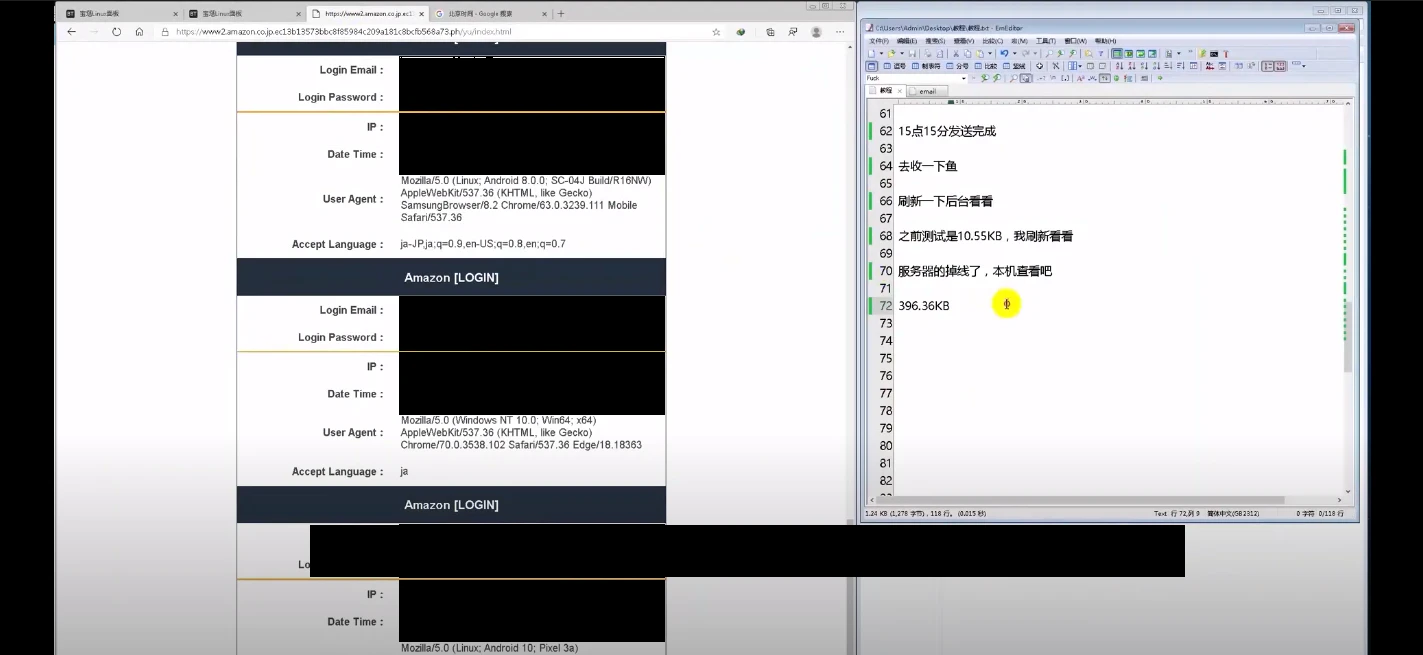This screenshot has height=655, width=1423.
Task: Toggle the fourth wrap mode button in EmEditor
Action: click(x=1152, y=54)
